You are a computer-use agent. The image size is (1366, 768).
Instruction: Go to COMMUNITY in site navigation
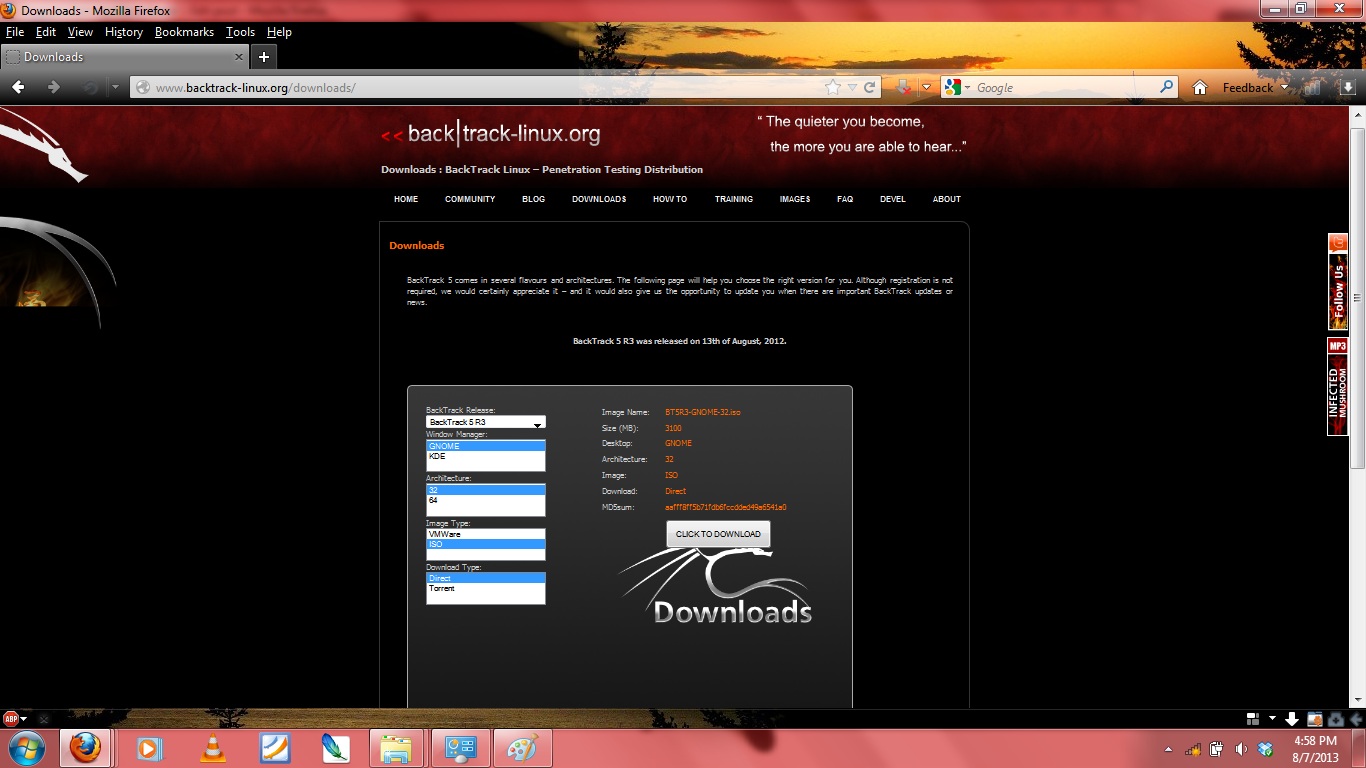point(470,199)
